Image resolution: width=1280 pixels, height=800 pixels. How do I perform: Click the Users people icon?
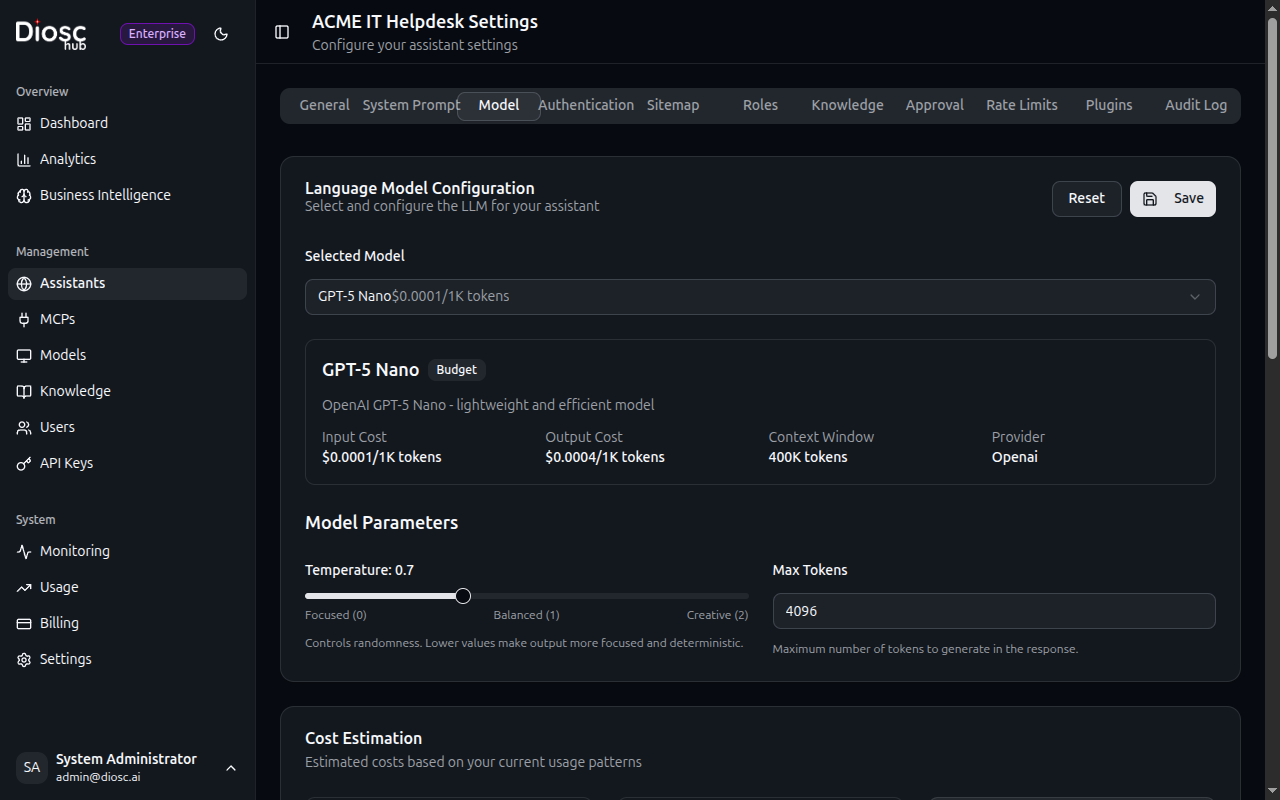[24, 427]
